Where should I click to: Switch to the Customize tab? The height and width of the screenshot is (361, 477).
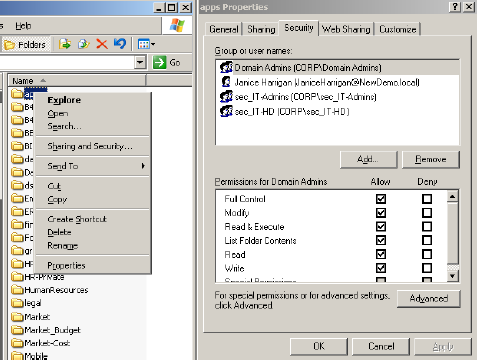click(397, 29)
